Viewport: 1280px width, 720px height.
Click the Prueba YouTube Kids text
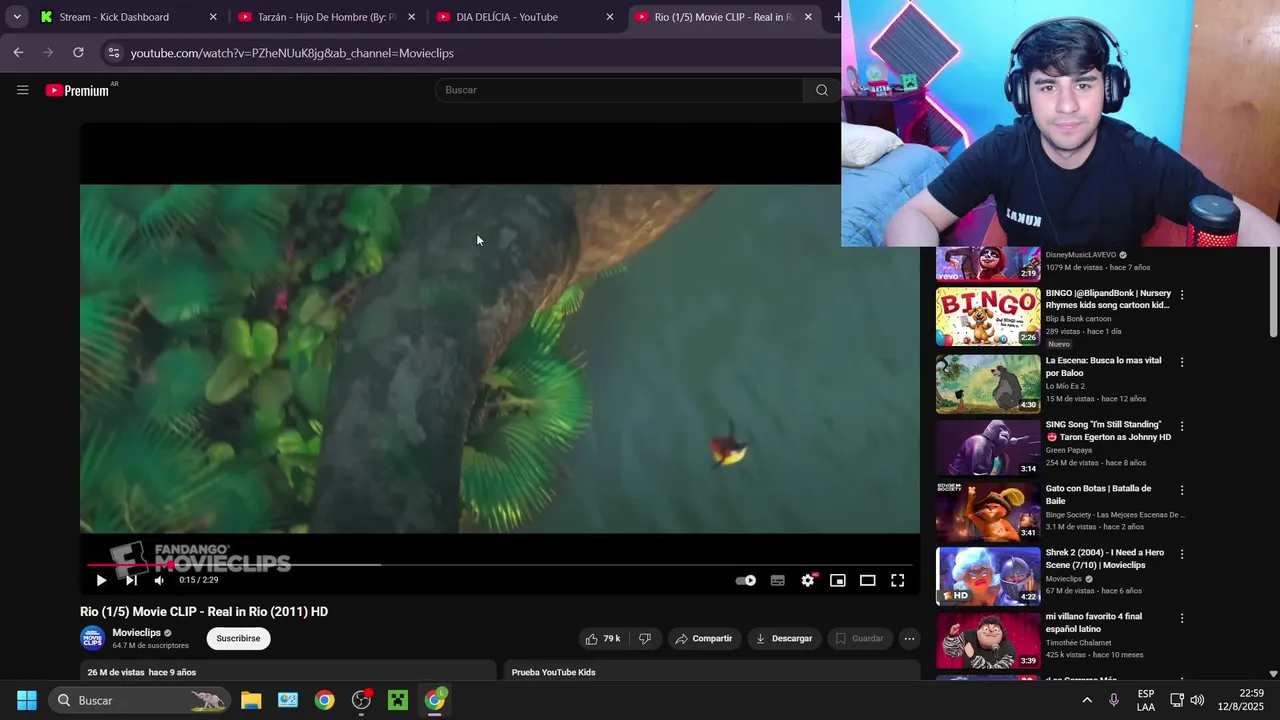553,672
